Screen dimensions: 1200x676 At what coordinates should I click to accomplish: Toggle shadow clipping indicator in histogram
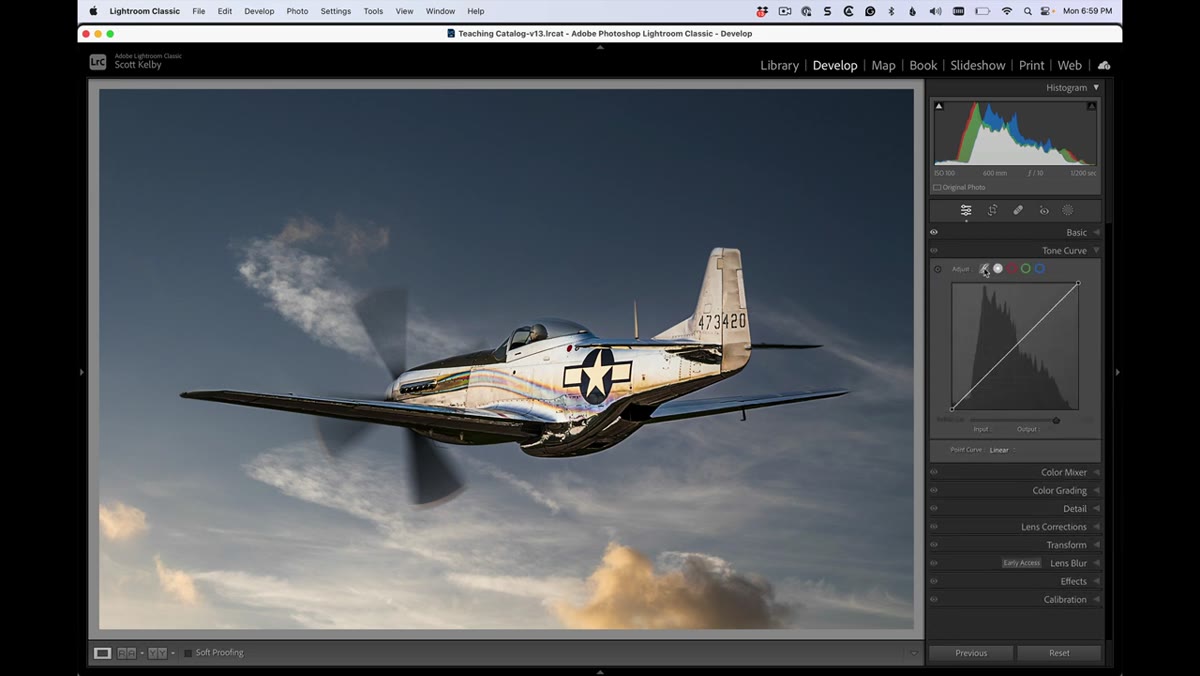[938, 106]
